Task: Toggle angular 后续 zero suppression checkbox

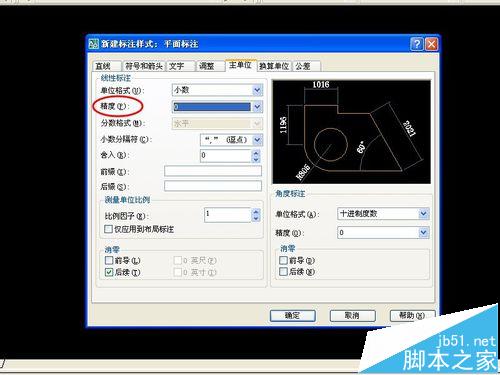Action: click(x=283, y=271)
